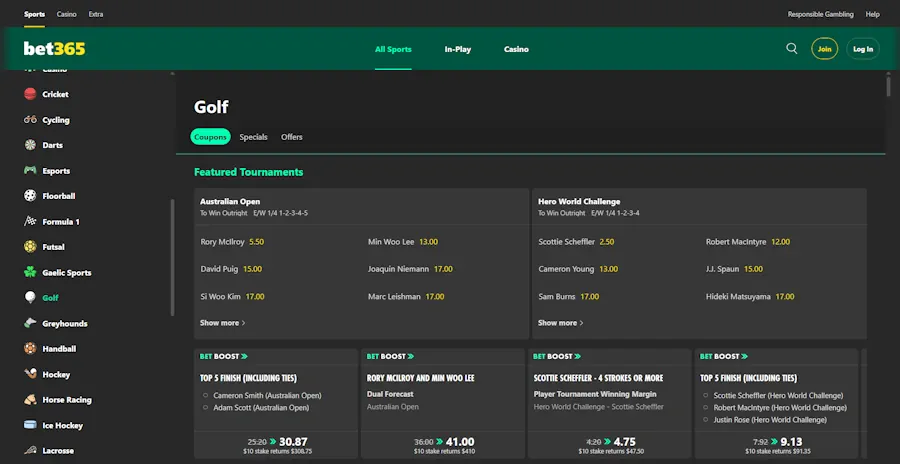Open Cricket via its ball icon
Image resolution: width=900 pixels, height=464 pixels.
30,94
